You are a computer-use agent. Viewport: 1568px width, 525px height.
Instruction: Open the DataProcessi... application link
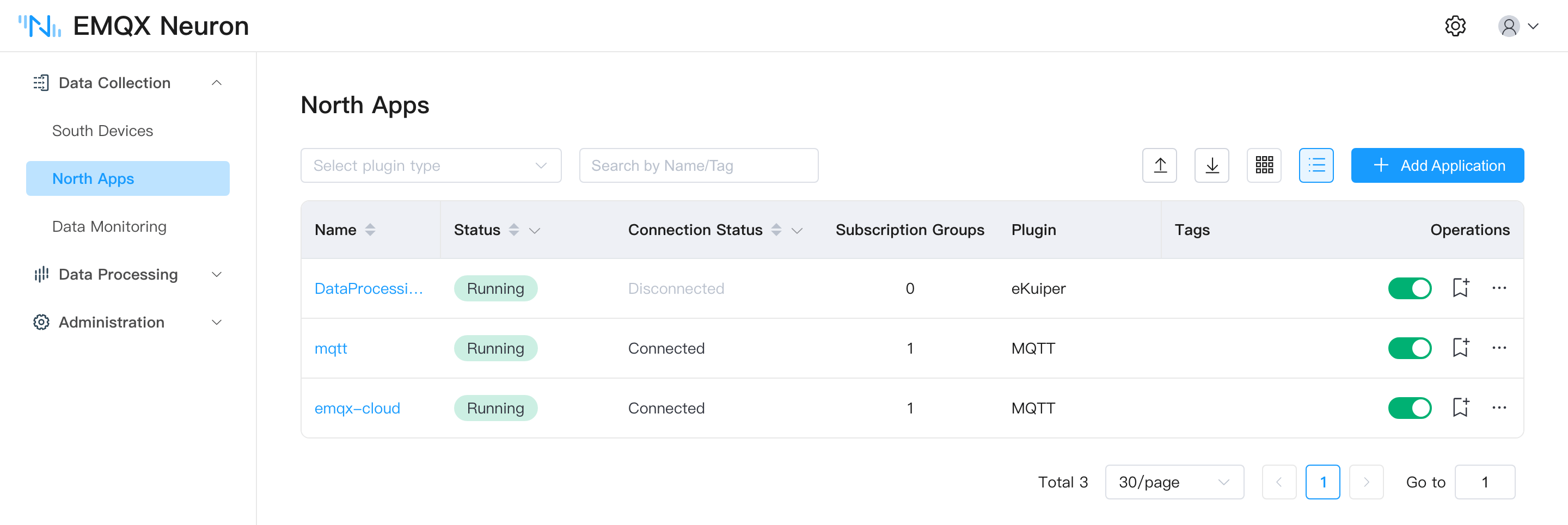pos(368,288)
